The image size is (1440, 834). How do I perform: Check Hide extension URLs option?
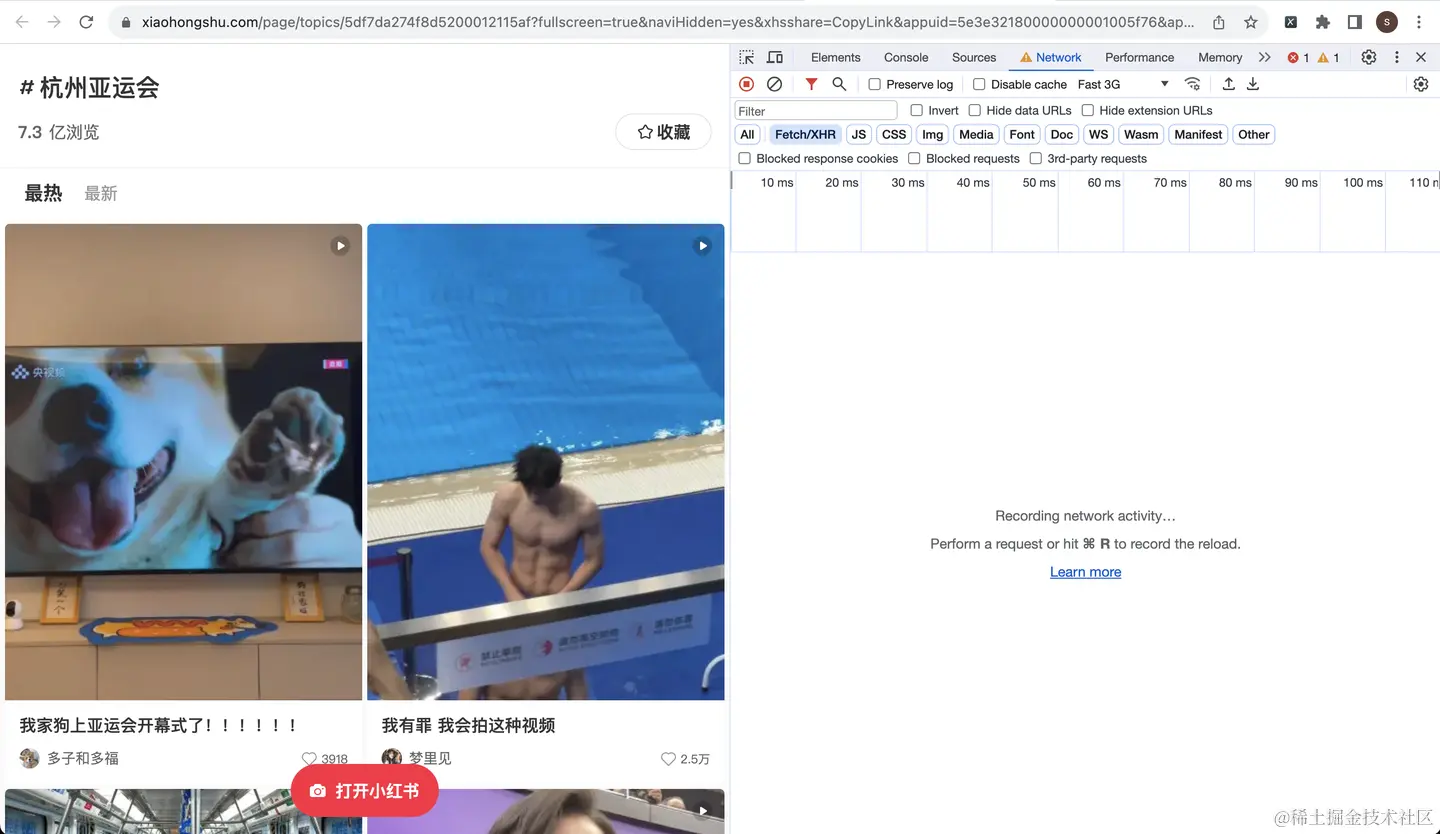click(1087, 110)
